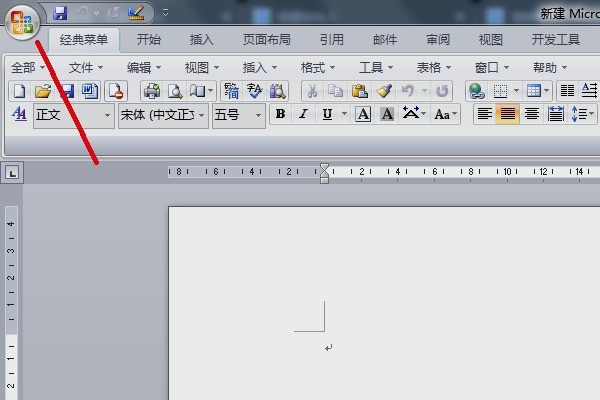Viewport: 600px width, 400px height.
Task: Open Customize Quick Access Toolbar dropdown
Action: (165, 13)
